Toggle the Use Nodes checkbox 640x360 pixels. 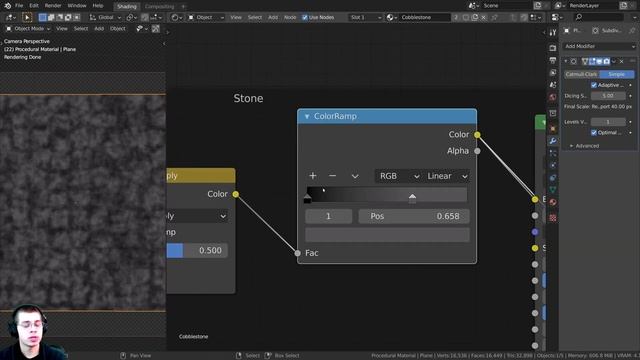pyautogui.click(x=304, y=17)
